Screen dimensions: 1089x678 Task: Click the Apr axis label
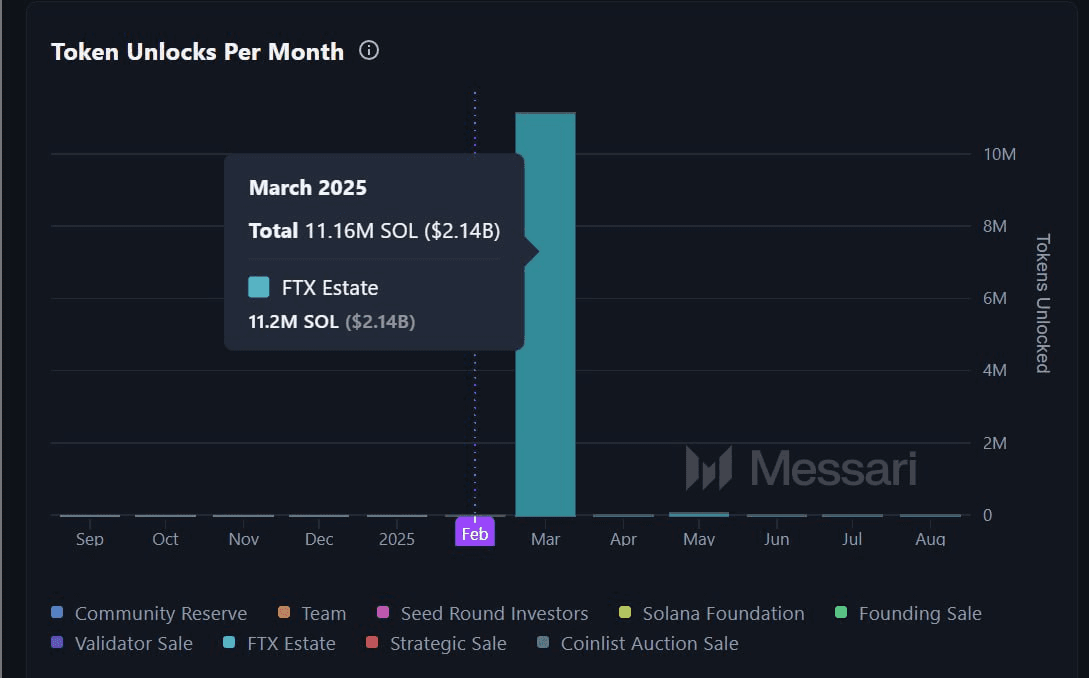click(x=624, y=539)
